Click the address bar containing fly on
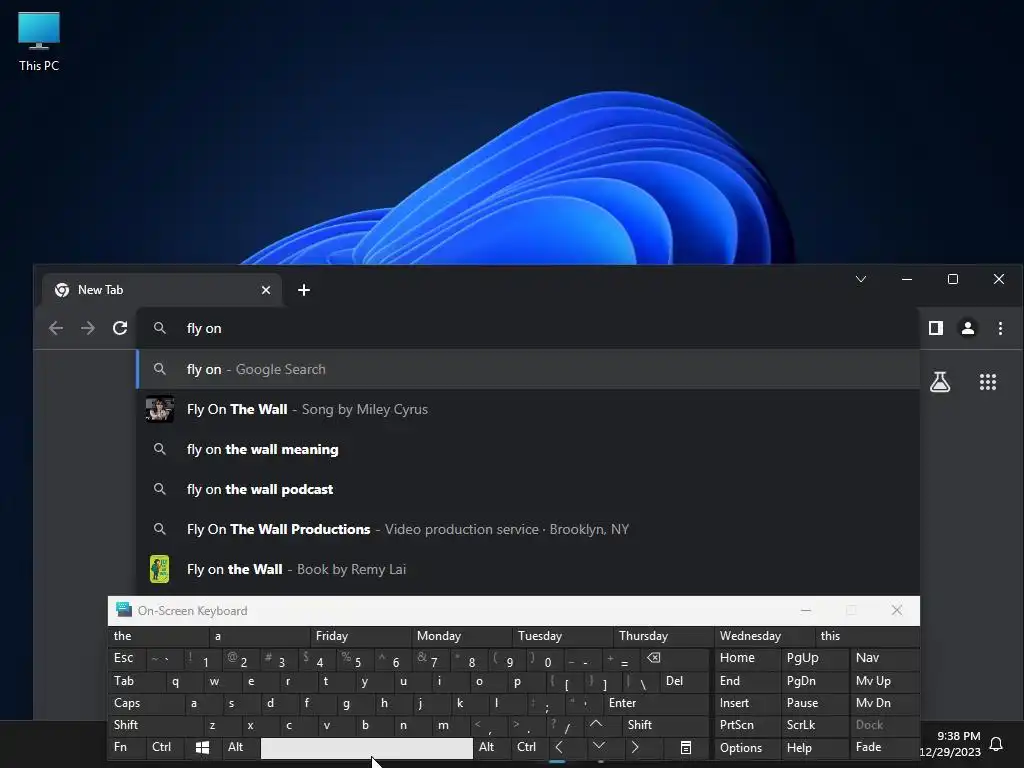The width and height of the screenshot is (1024, 768). tap(528, 328)
